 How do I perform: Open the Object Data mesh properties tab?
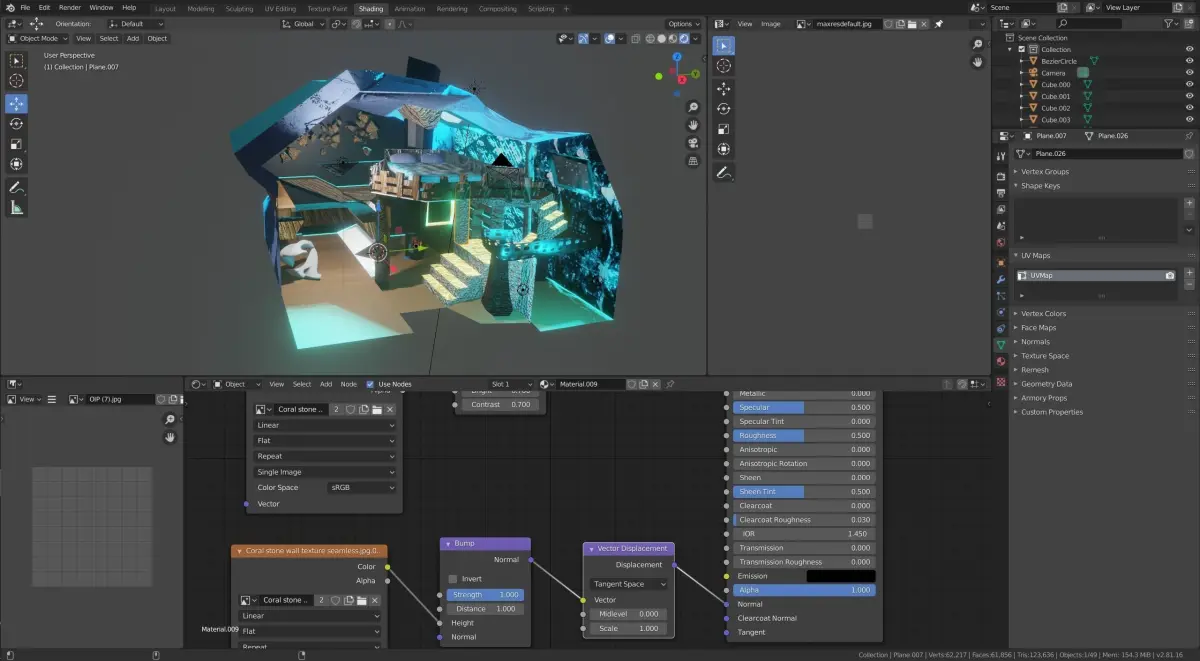pos(1000,344)
